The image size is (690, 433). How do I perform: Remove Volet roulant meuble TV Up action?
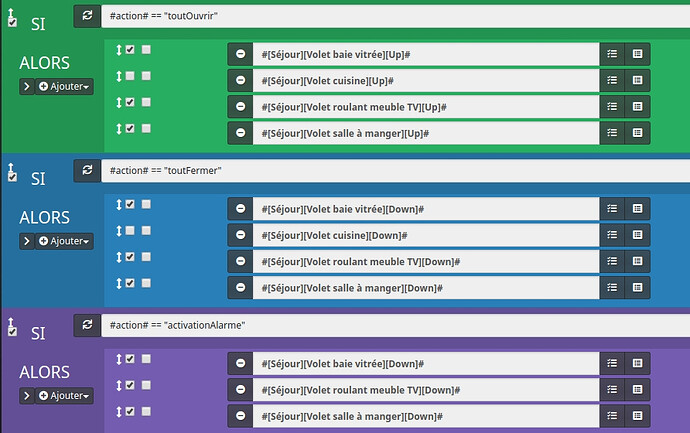(240, 107)
